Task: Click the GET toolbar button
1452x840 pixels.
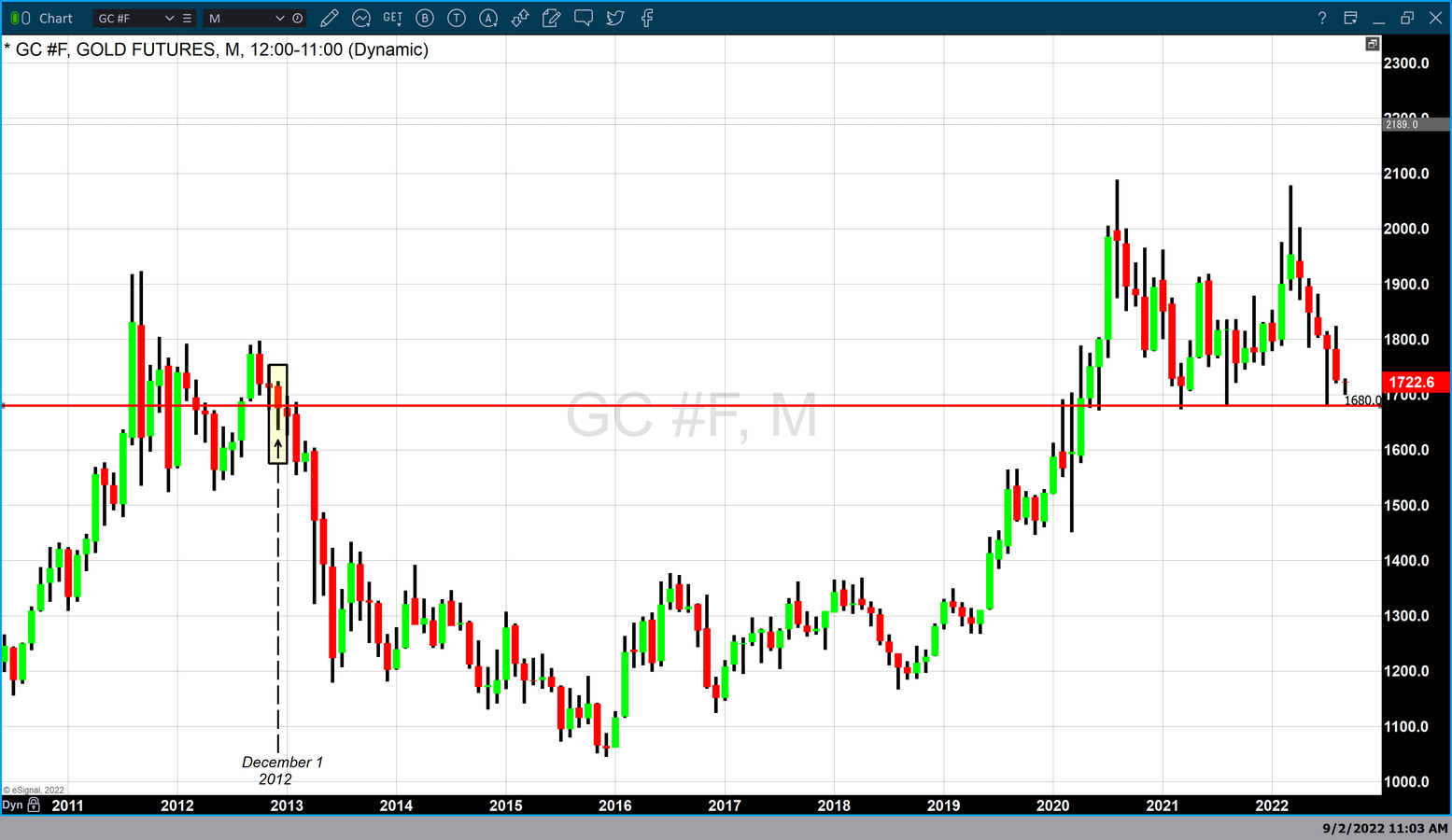Action: point(393,18)
